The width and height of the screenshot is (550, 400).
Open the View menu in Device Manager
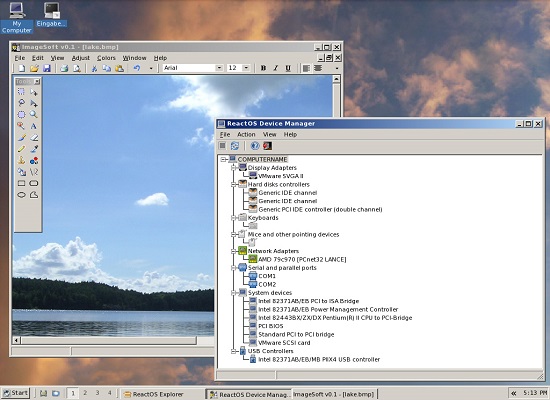pyautogui.click(x=269, y=134)
